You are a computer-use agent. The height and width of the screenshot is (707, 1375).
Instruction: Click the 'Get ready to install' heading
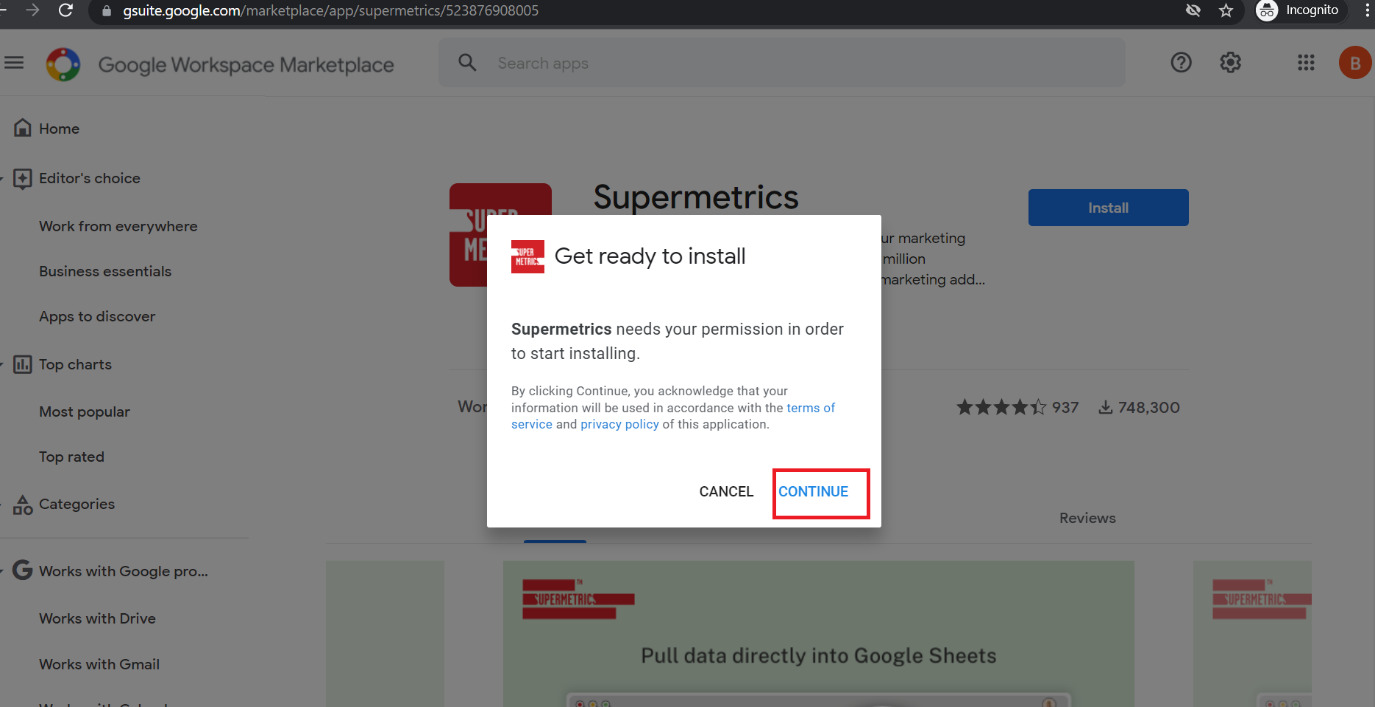click(x=650, y=256)
